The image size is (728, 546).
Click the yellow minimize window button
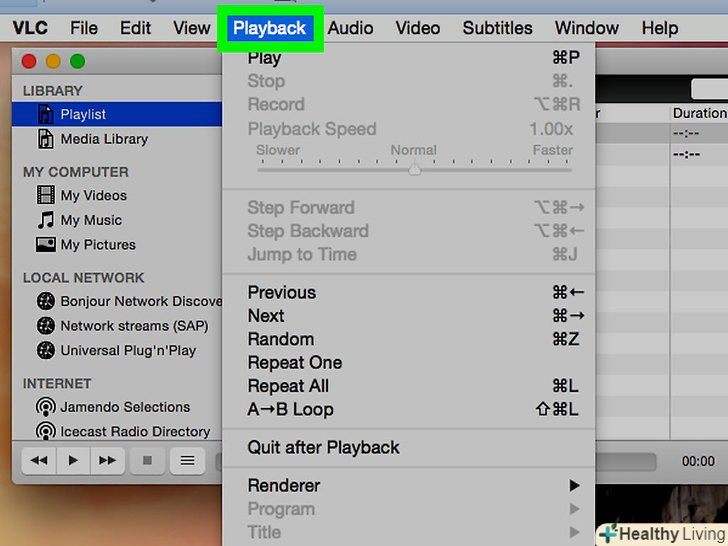point(53,61)
